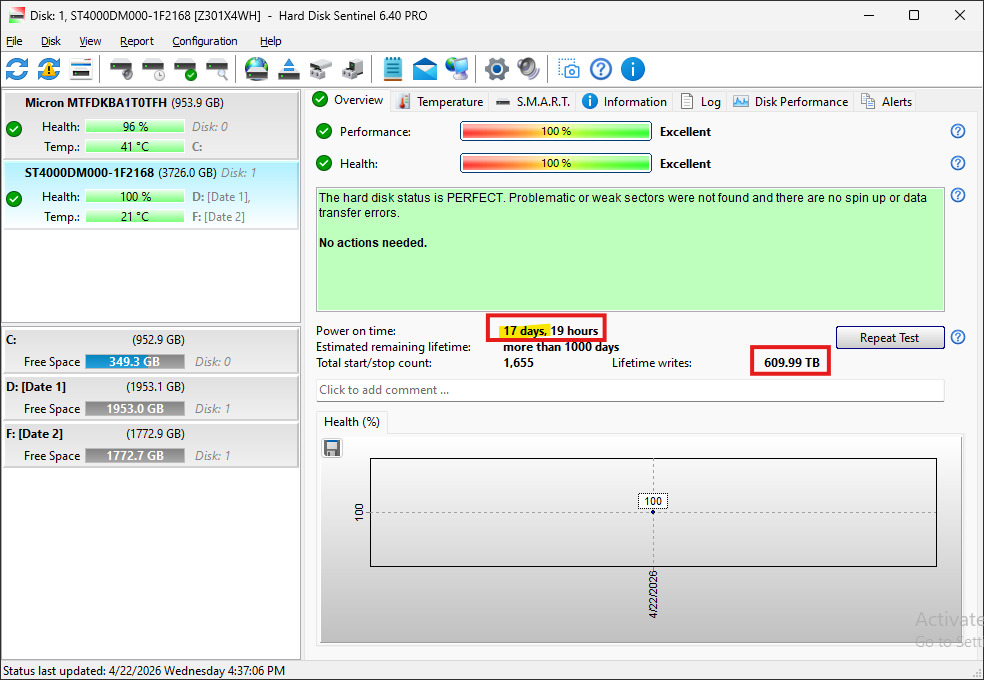
Task: Click the ST4000 Temp 21 °C bar
Action: (135, 217)
